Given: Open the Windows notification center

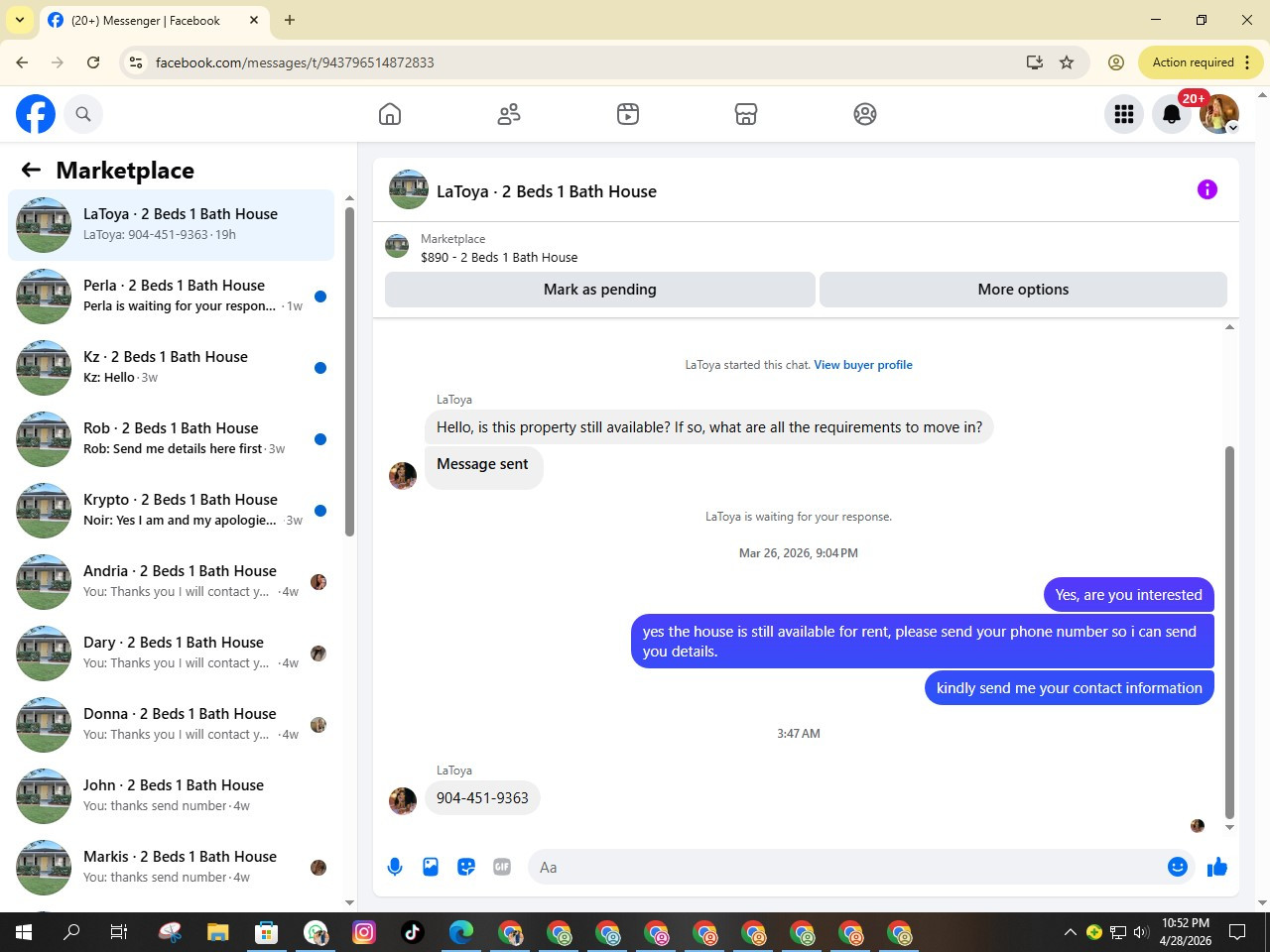Looking at the screenshot, I should [x=1237, y=932].
